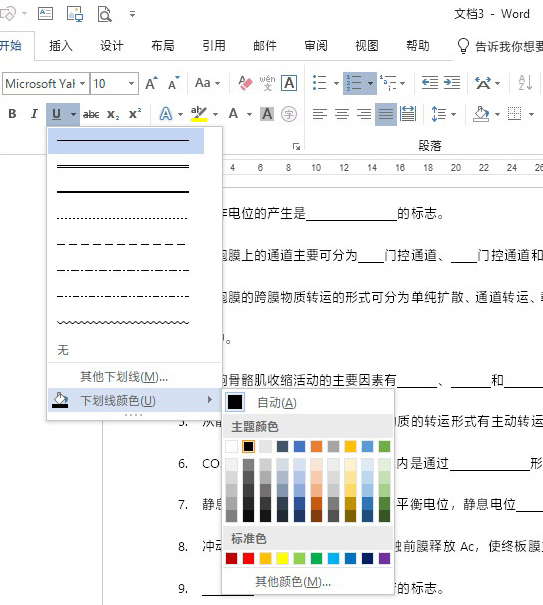Viewport: 543px width, 605px height.
Task: Open the Font dialog launcher
Action: click(296, 146)
